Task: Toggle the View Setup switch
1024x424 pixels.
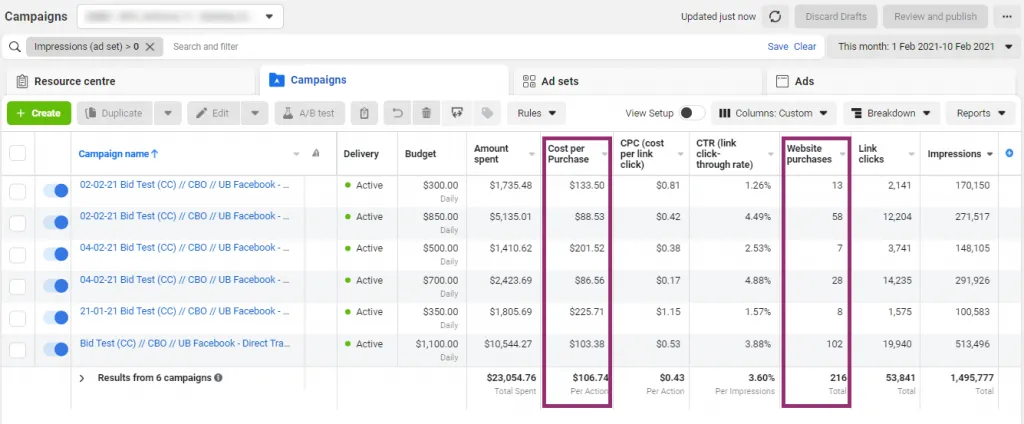Action: click(x=692, y=113)
